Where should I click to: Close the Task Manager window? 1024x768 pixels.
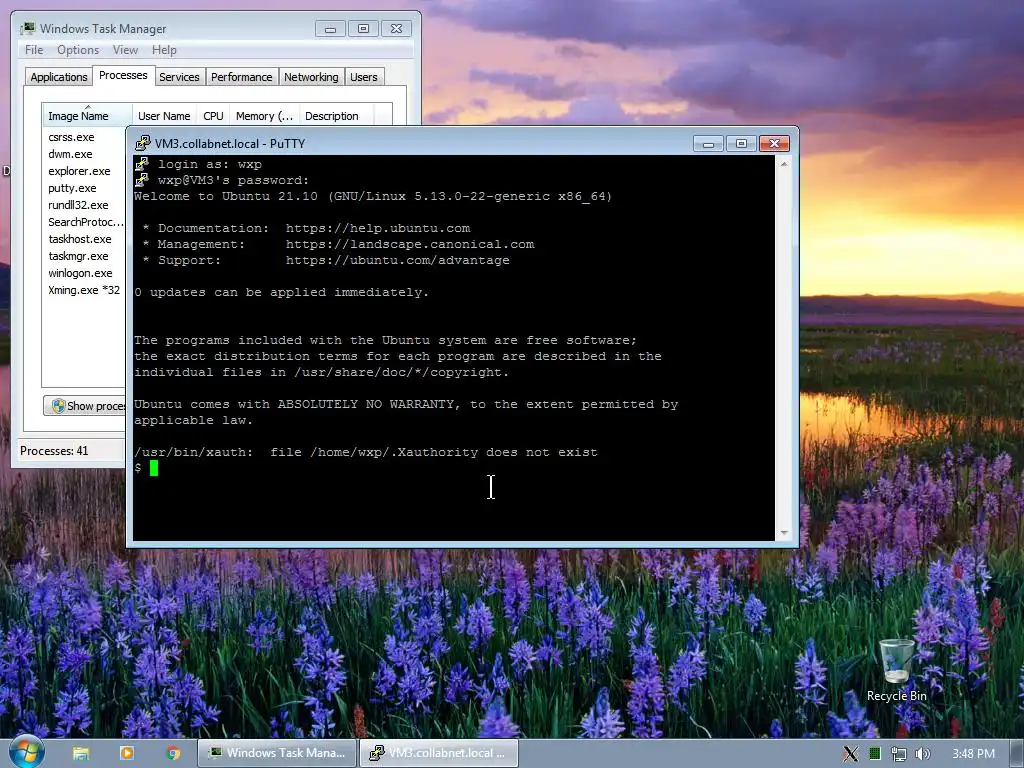coord(396,29)
